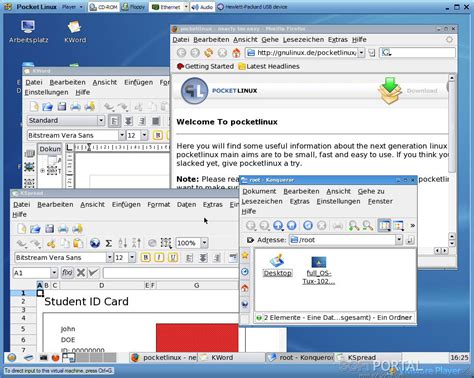Launch Firefox from taskbar quick-launch icon

[55, 358]
